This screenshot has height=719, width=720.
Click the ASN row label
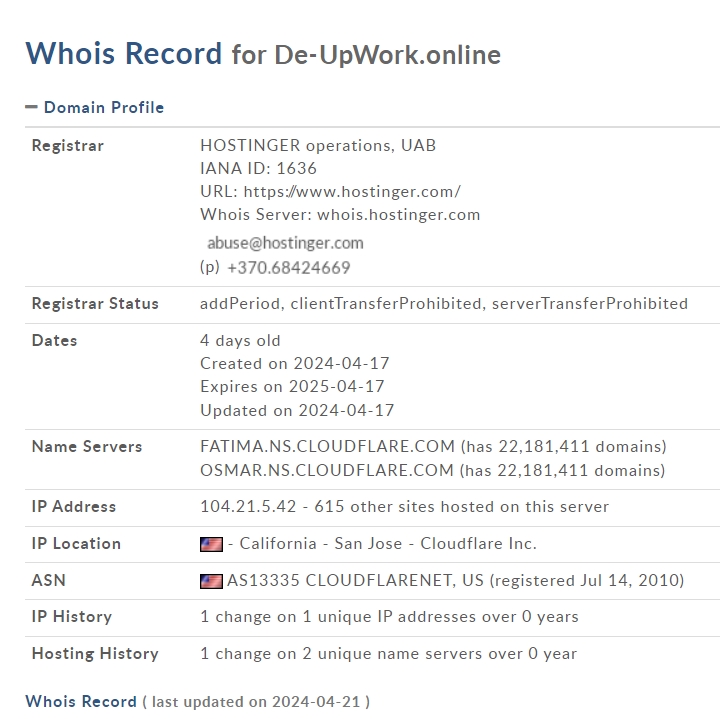(x=48, y=580)
